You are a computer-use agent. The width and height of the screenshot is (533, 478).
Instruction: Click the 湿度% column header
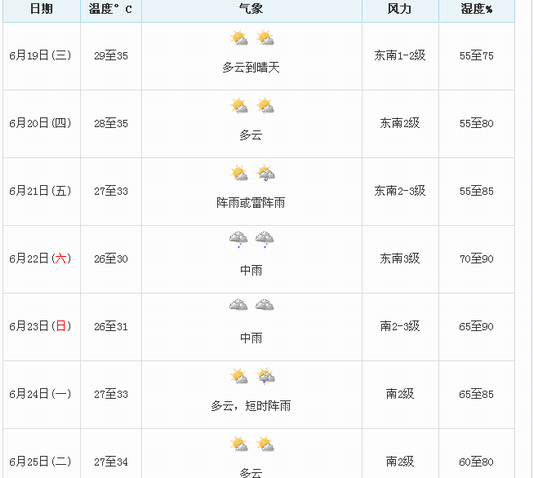[x=477, y=9]
